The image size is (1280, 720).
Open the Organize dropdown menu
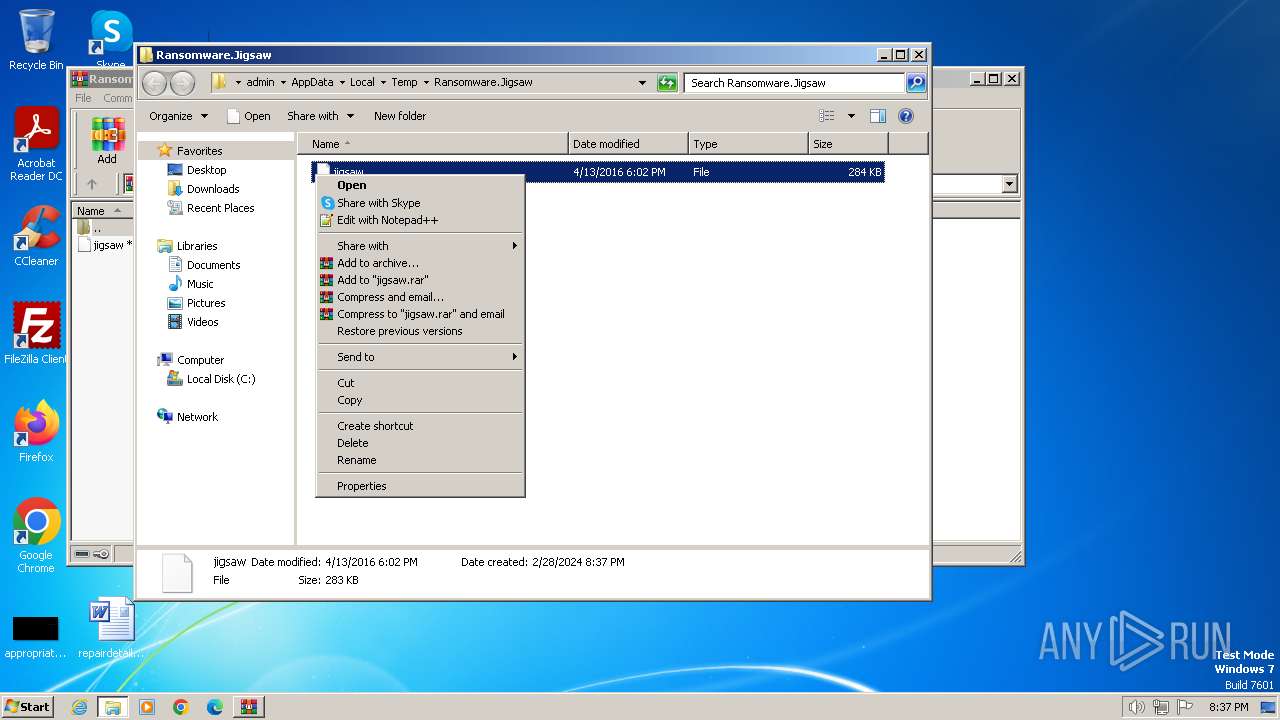[178, 116]
